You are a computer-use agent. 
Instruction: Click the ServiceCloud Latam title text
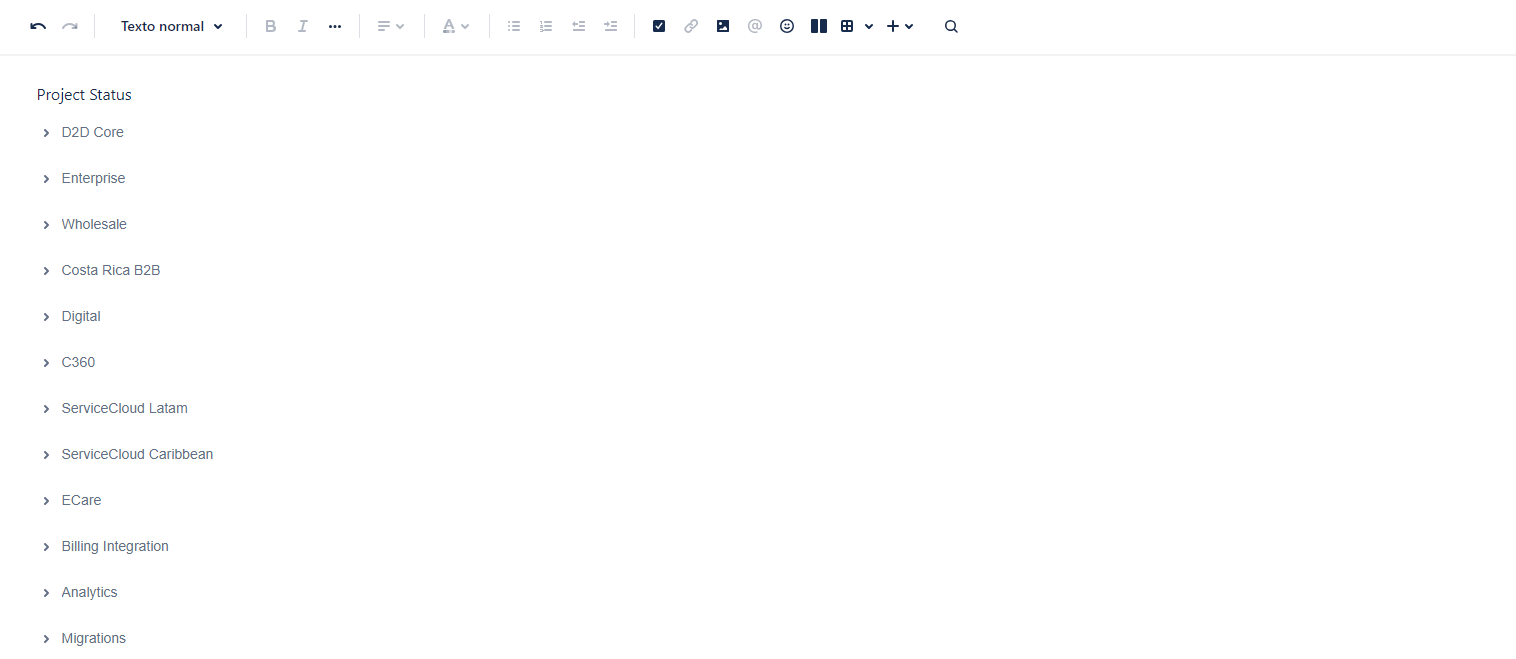125,408
